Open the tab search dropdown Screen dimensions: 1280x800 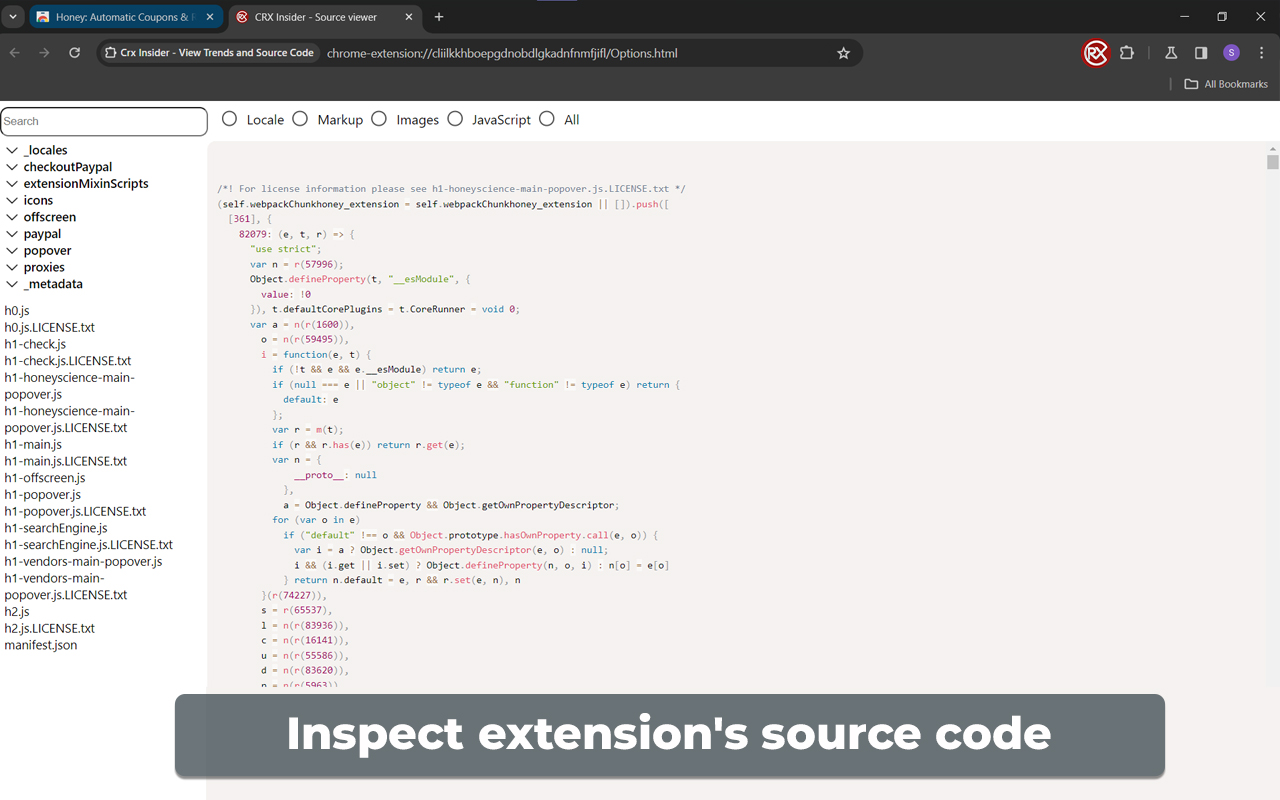tap(13, 17)
